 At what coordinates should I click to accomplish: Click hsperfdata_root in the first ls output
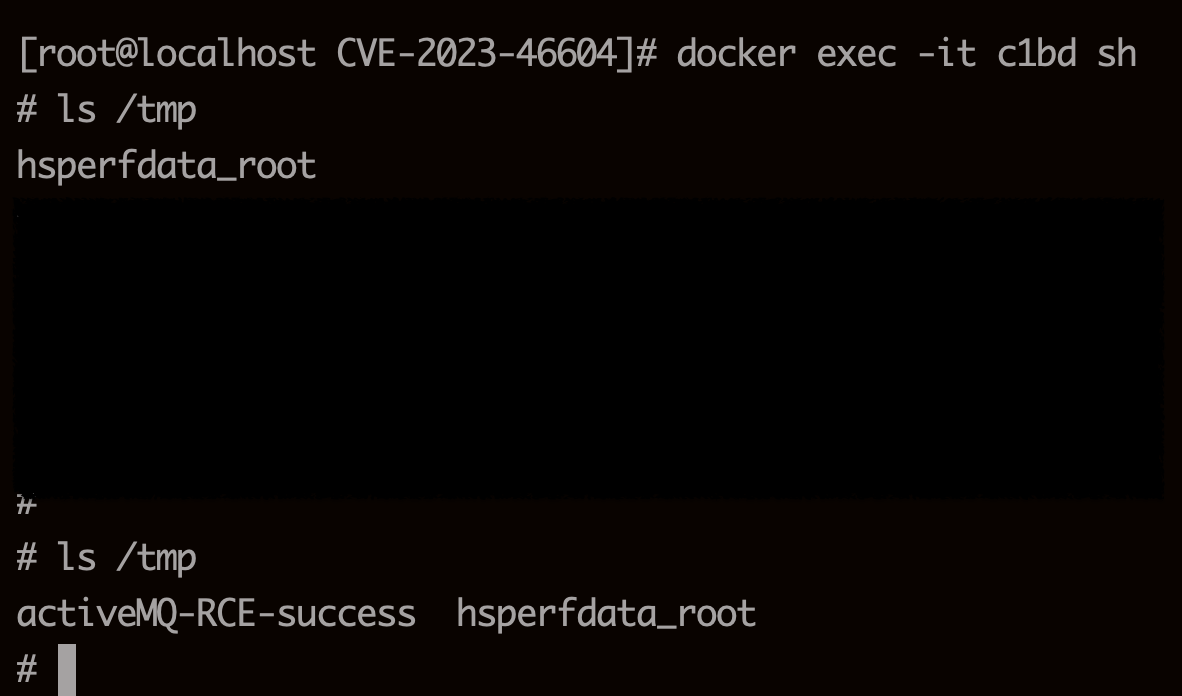166,165
